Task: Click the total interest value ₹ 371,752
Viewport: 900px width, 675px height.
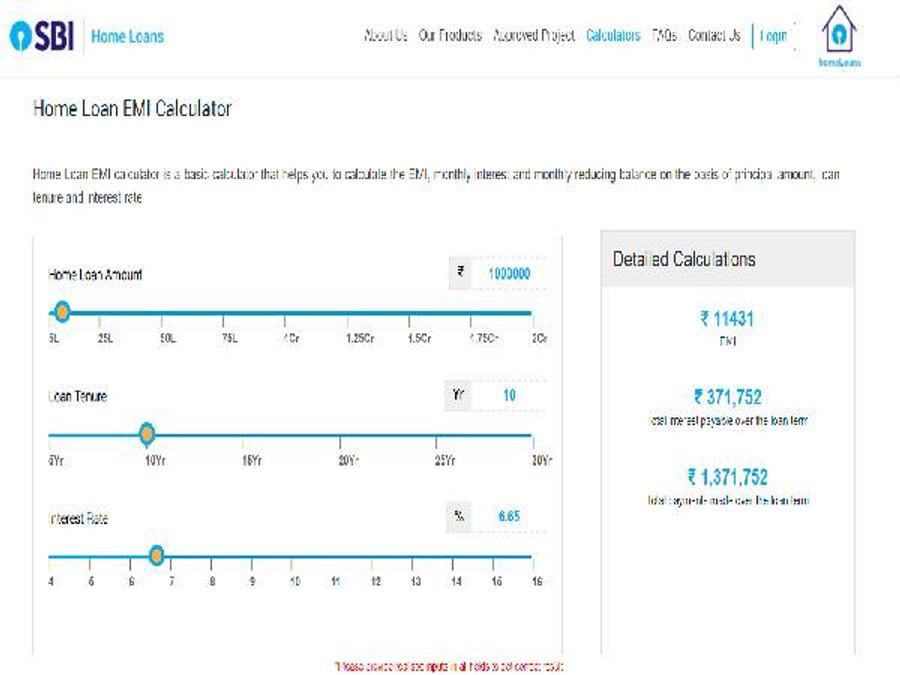Action: pos(728,397)
